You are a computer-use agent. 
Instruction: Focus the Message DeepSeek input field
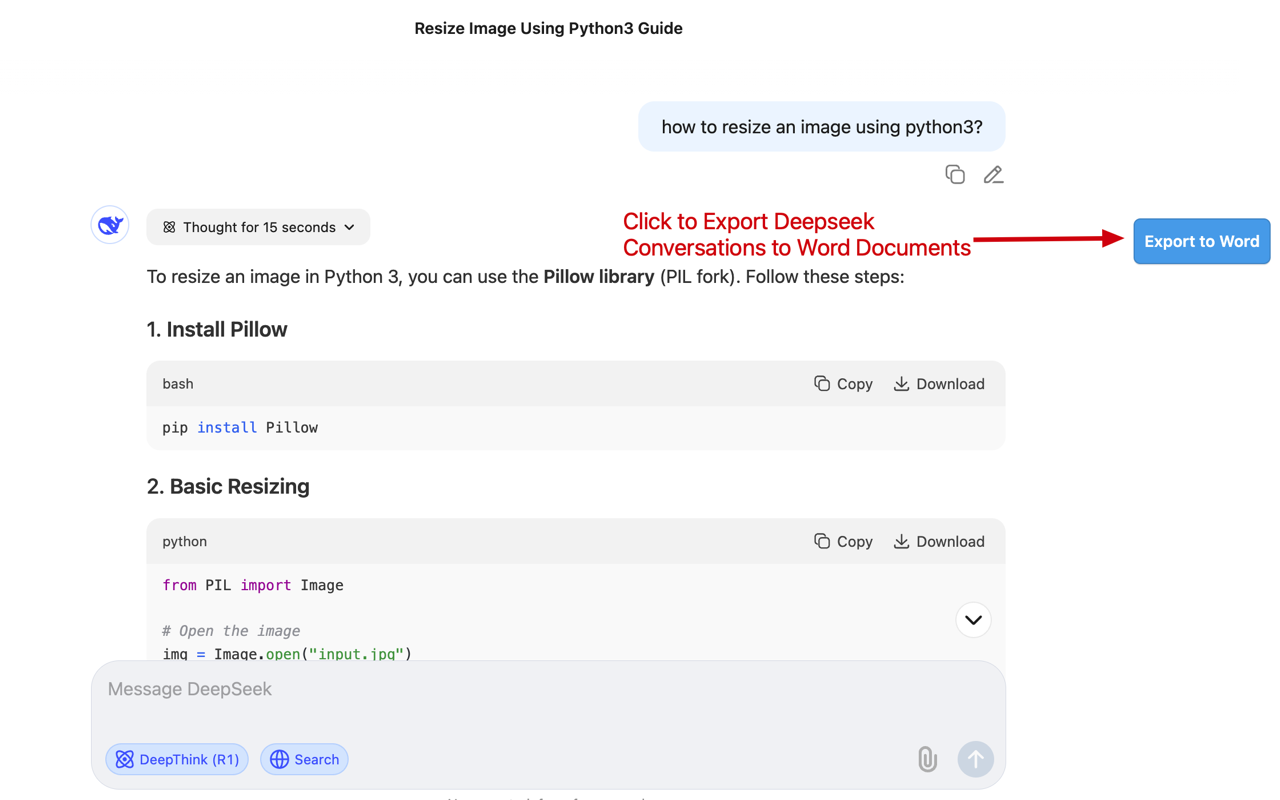[x=548, y=689]
